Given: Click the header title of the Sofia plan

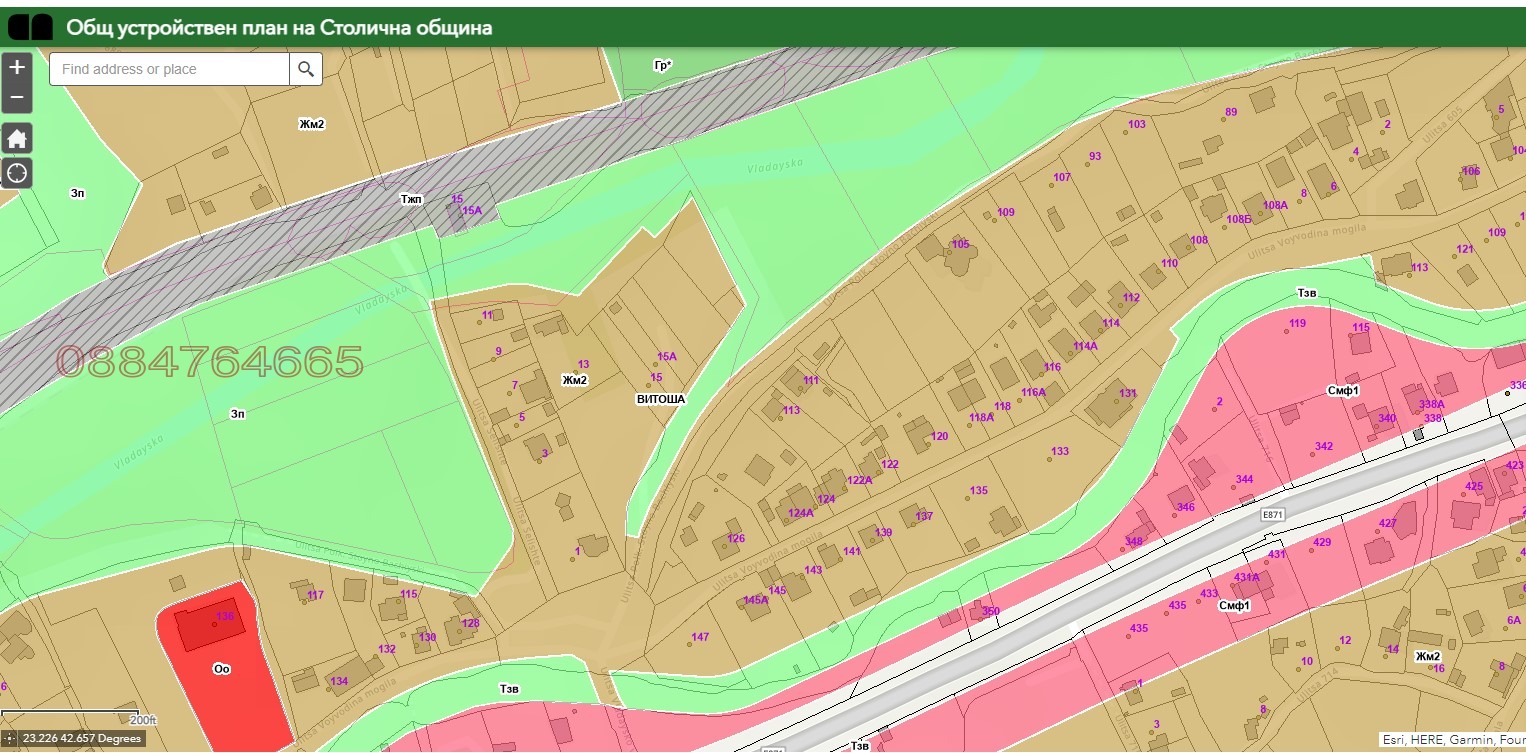Looking at the screenshot, I should (x=279, y=27).
